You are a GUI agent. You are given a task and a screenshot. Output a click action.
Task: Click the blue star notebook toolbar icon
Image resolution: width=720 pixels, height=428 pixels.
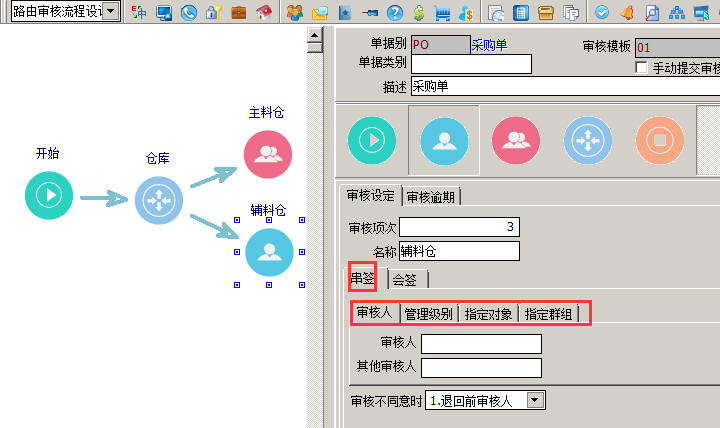pos(345,13)
